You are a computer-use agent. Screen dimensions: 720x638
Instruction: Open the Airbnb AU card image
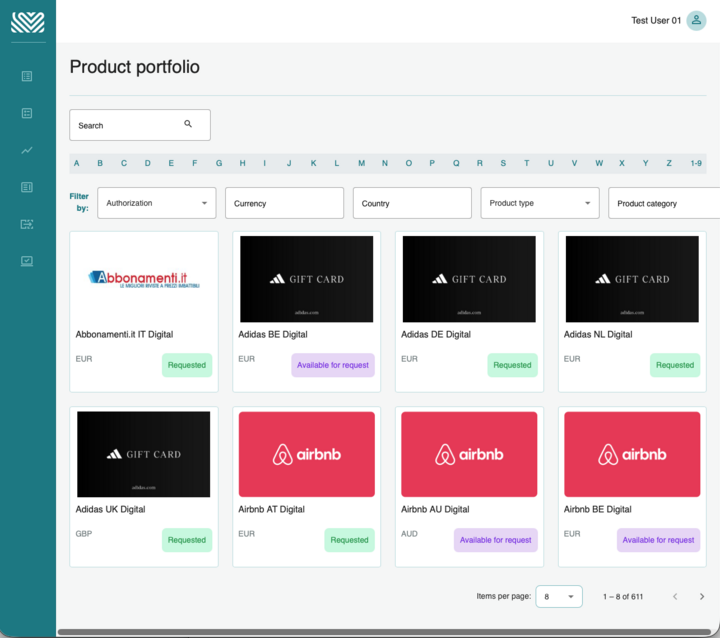469,454
